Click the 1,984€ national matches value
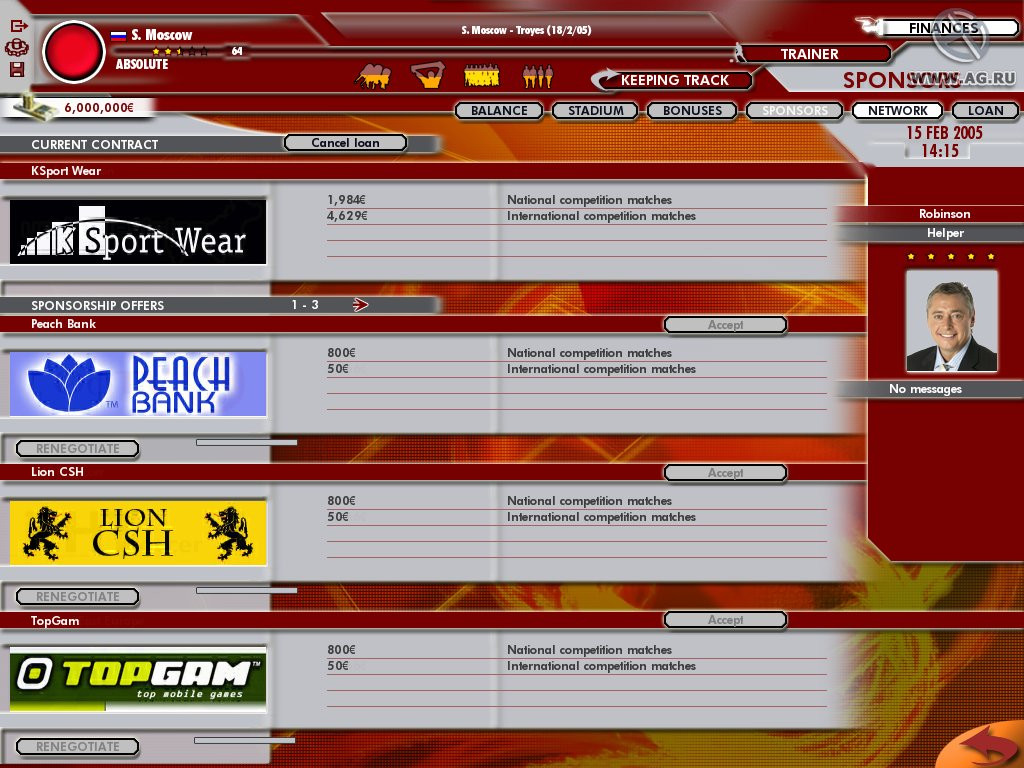 (x=346, y=200)
